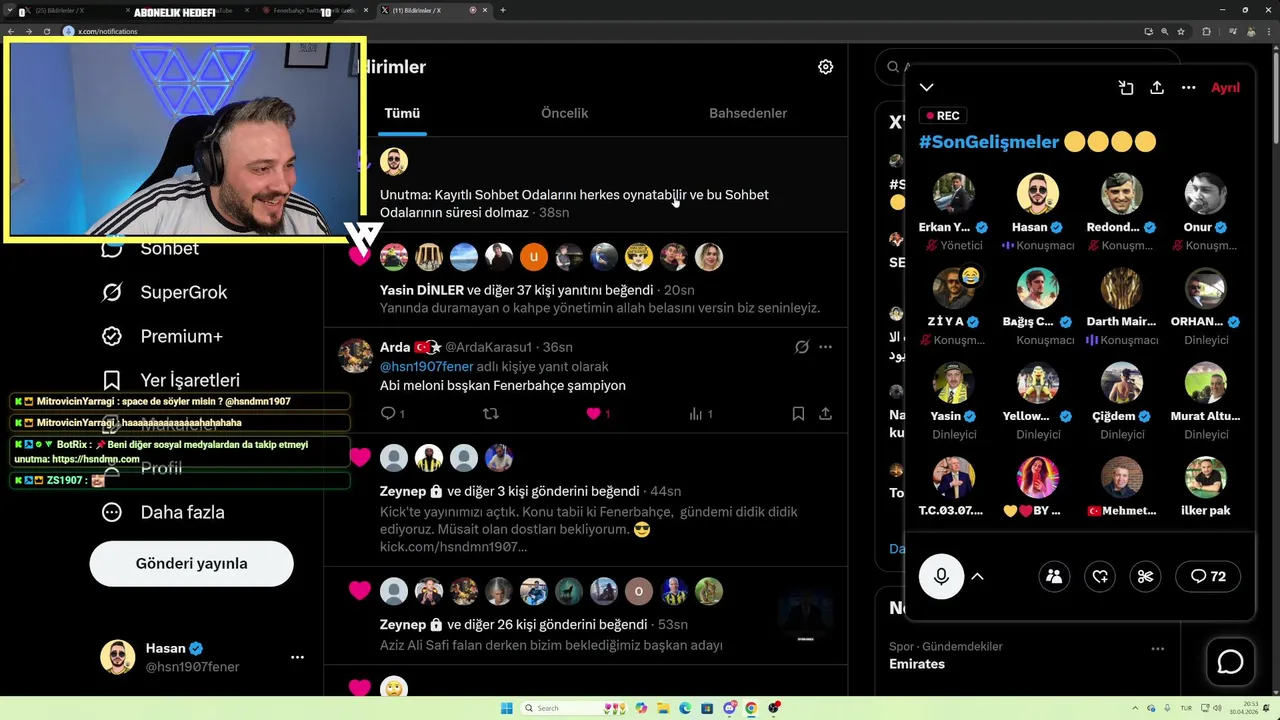Open SuperGrok in left sidebar

pyautogui.click(x=164, y=292)
